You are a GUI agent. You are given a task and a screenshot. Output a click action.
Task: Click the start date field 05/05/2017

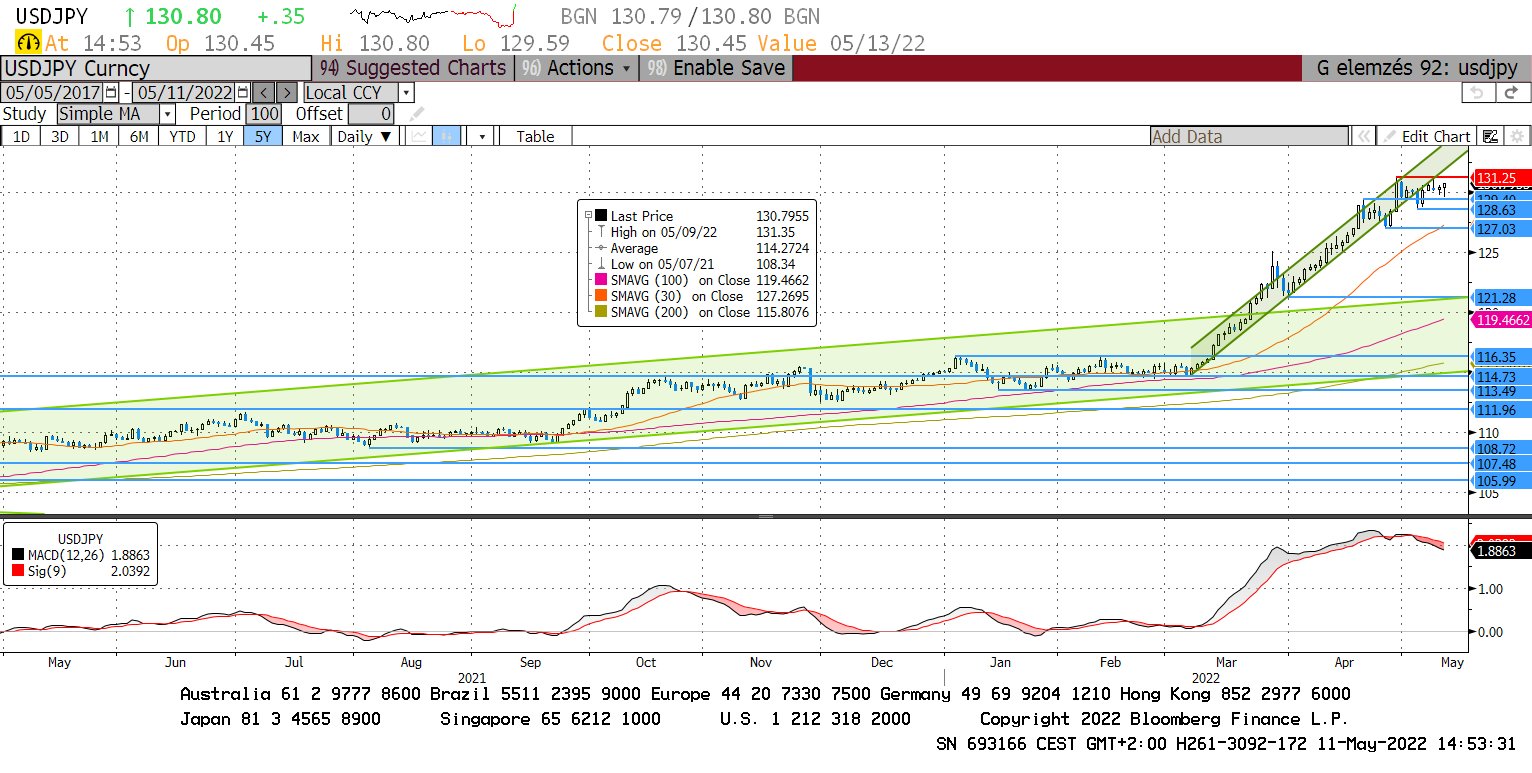pos(53,92)
